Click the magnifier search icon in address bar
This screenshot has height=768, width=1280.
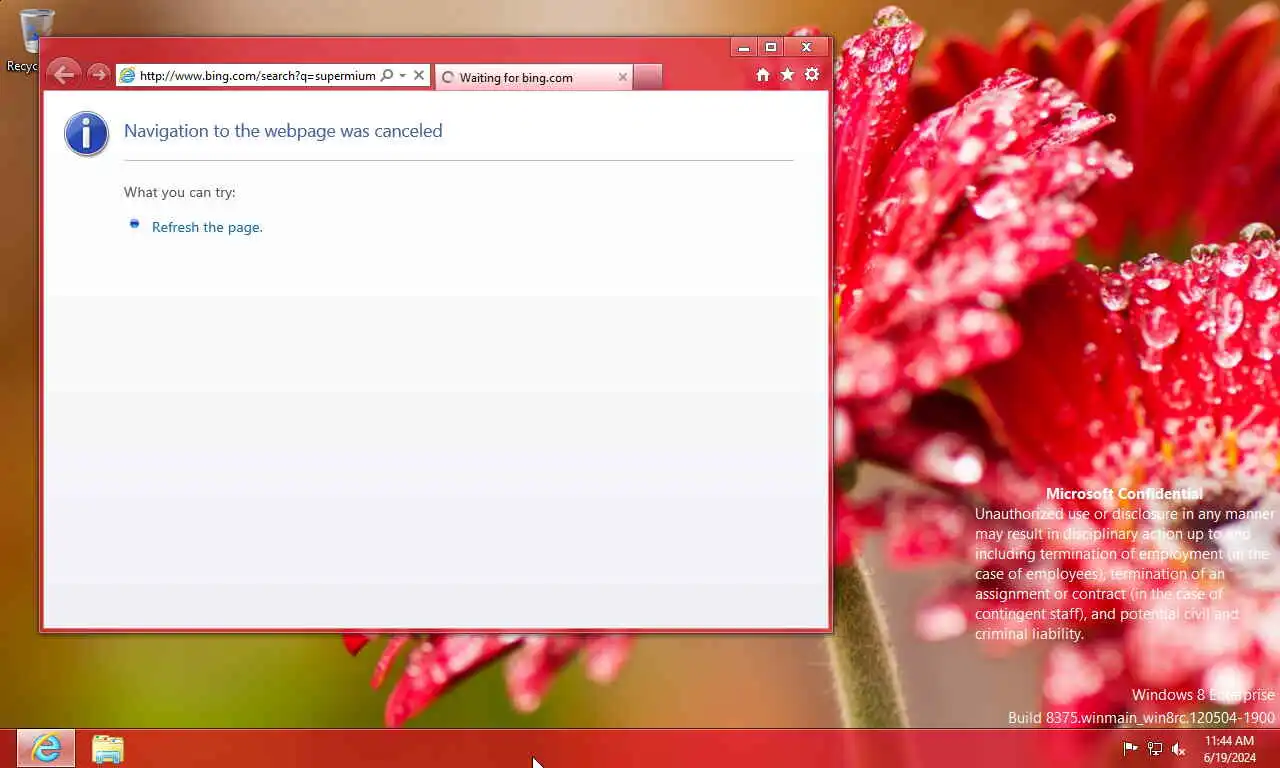[387, 75]
